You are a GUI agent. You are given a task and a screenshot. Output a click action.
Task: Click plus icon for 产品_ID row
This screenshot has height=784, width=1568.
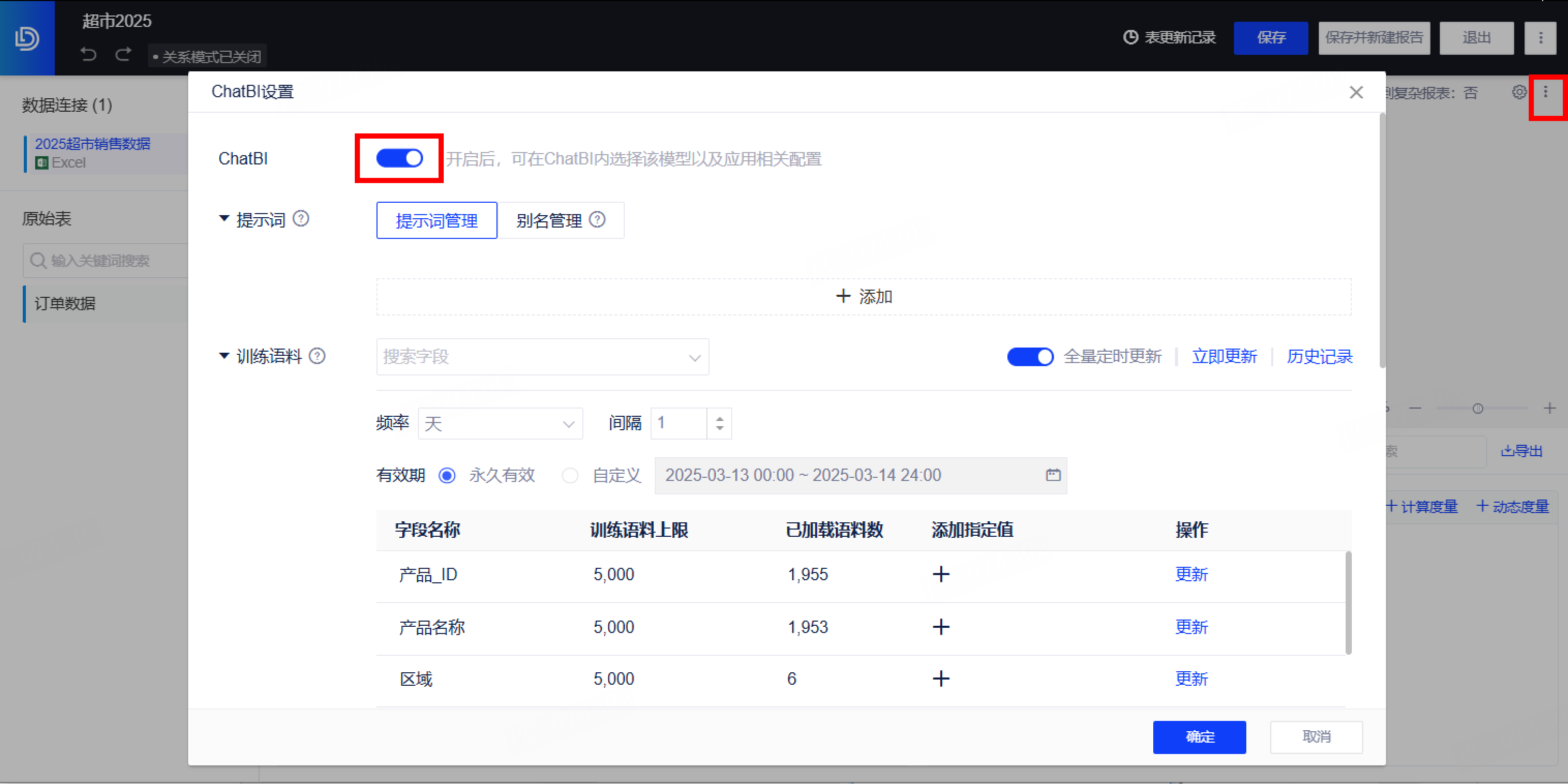(x=940, y=574)
